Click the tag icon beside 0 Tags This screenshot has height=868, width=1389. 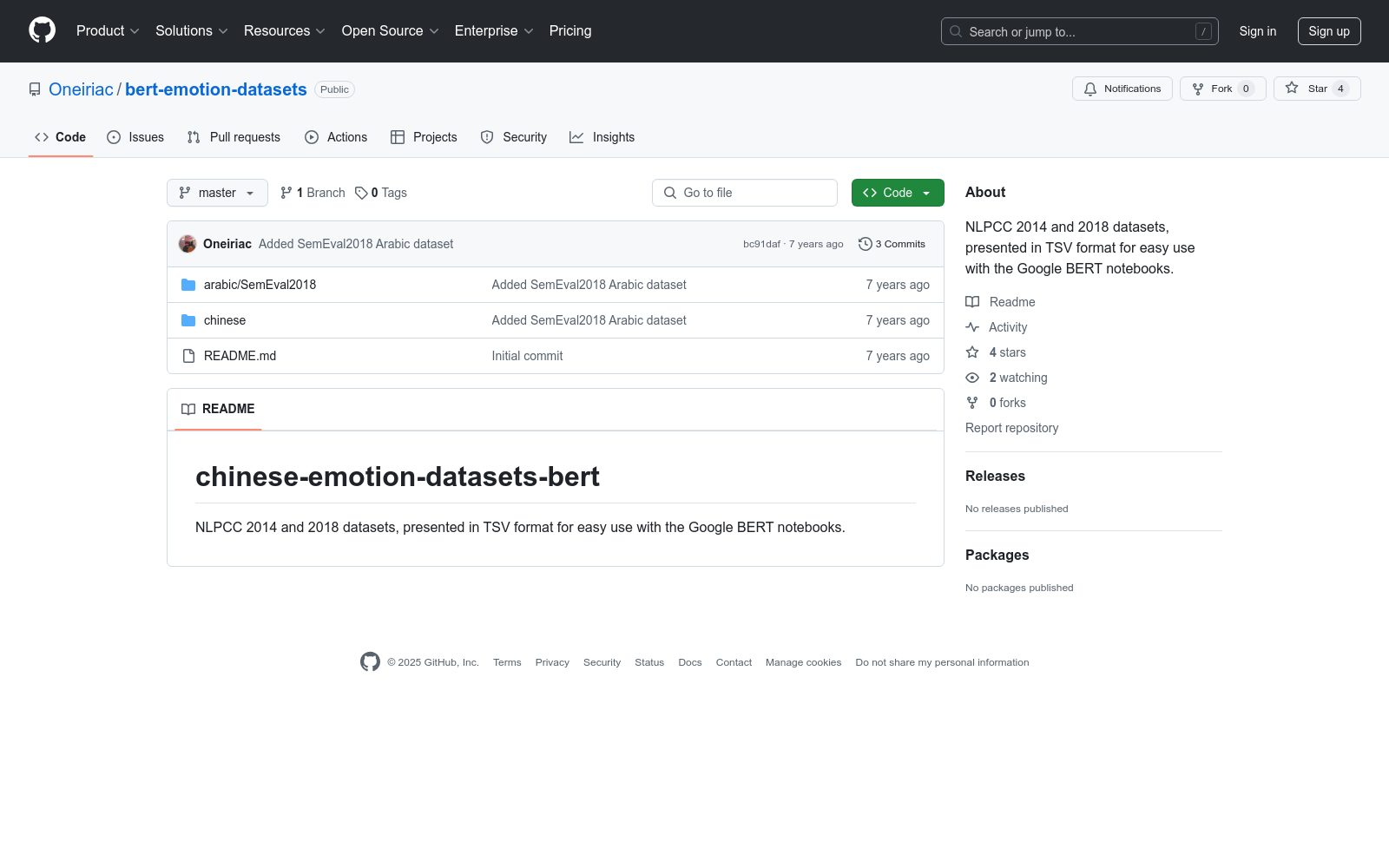coord(361,193)
